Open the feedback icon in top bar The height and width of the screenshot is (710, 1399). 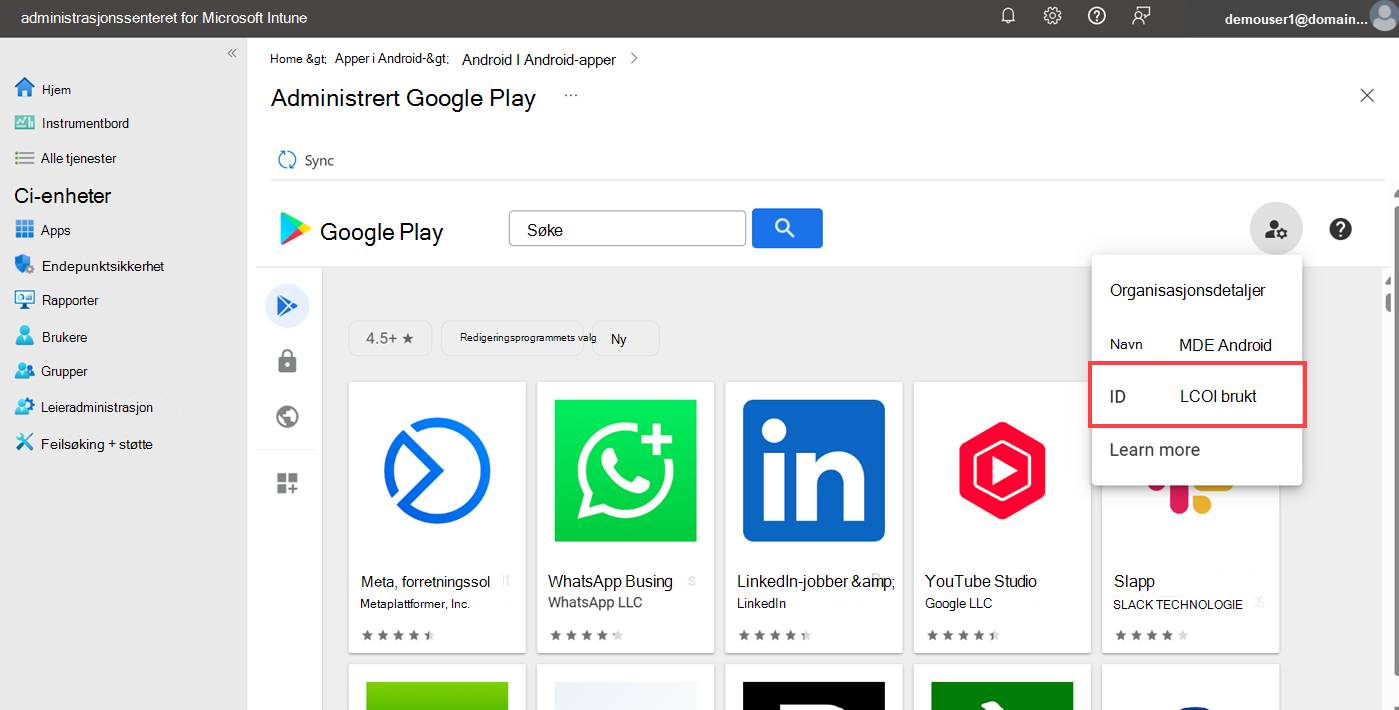pyautogui.click(x=1141, y=16)
